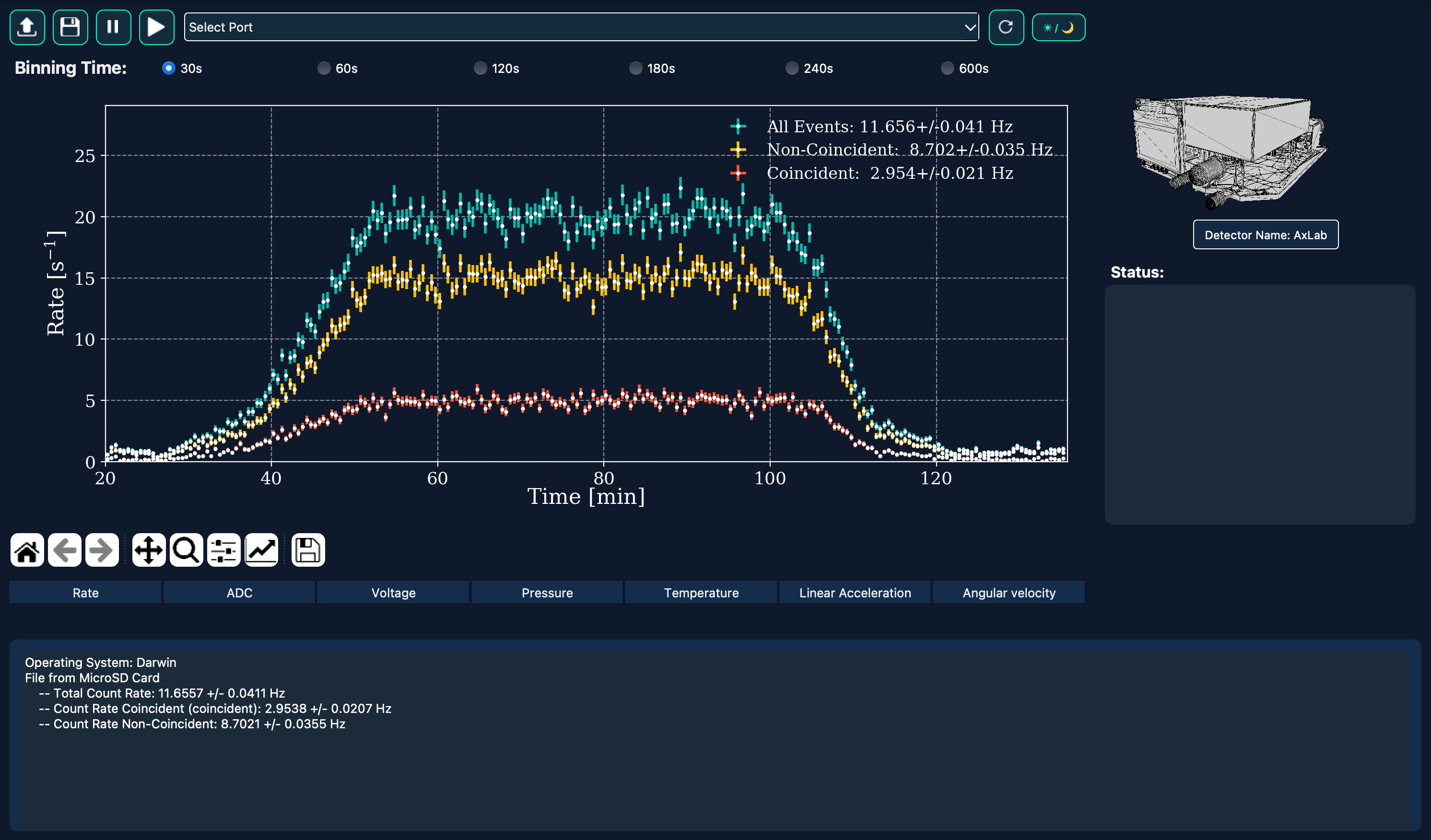Select the pan axes tool
The width and height of the screenshot is (1431, 840).
pos(148,549)
